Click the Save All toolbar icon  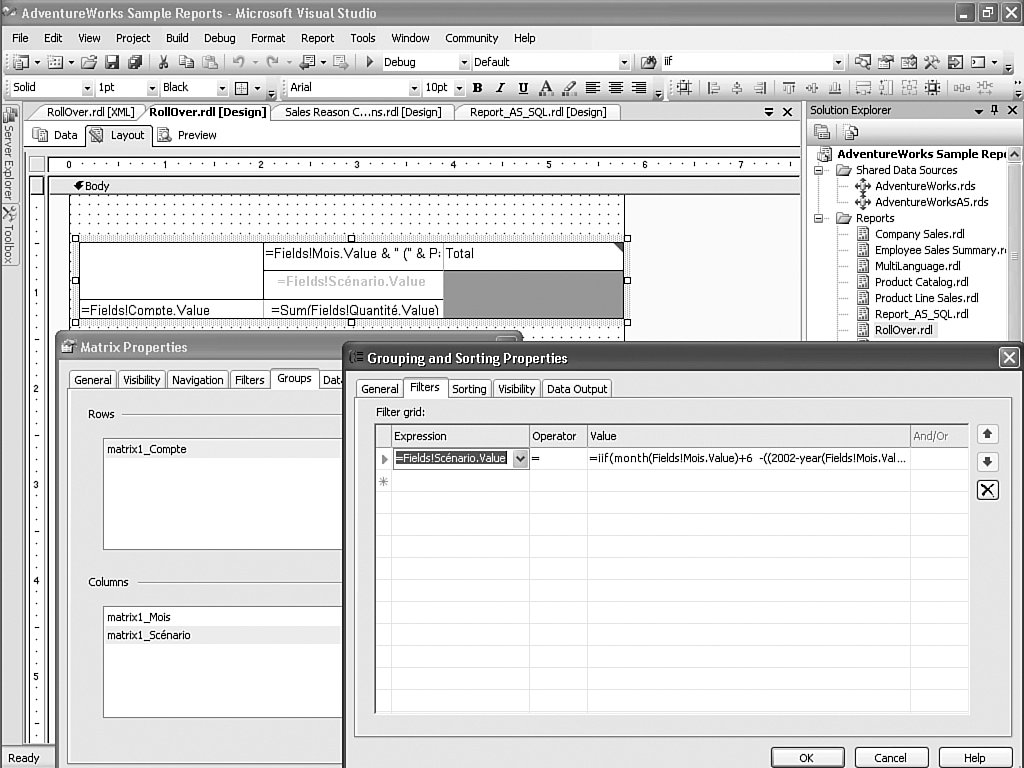135,62
